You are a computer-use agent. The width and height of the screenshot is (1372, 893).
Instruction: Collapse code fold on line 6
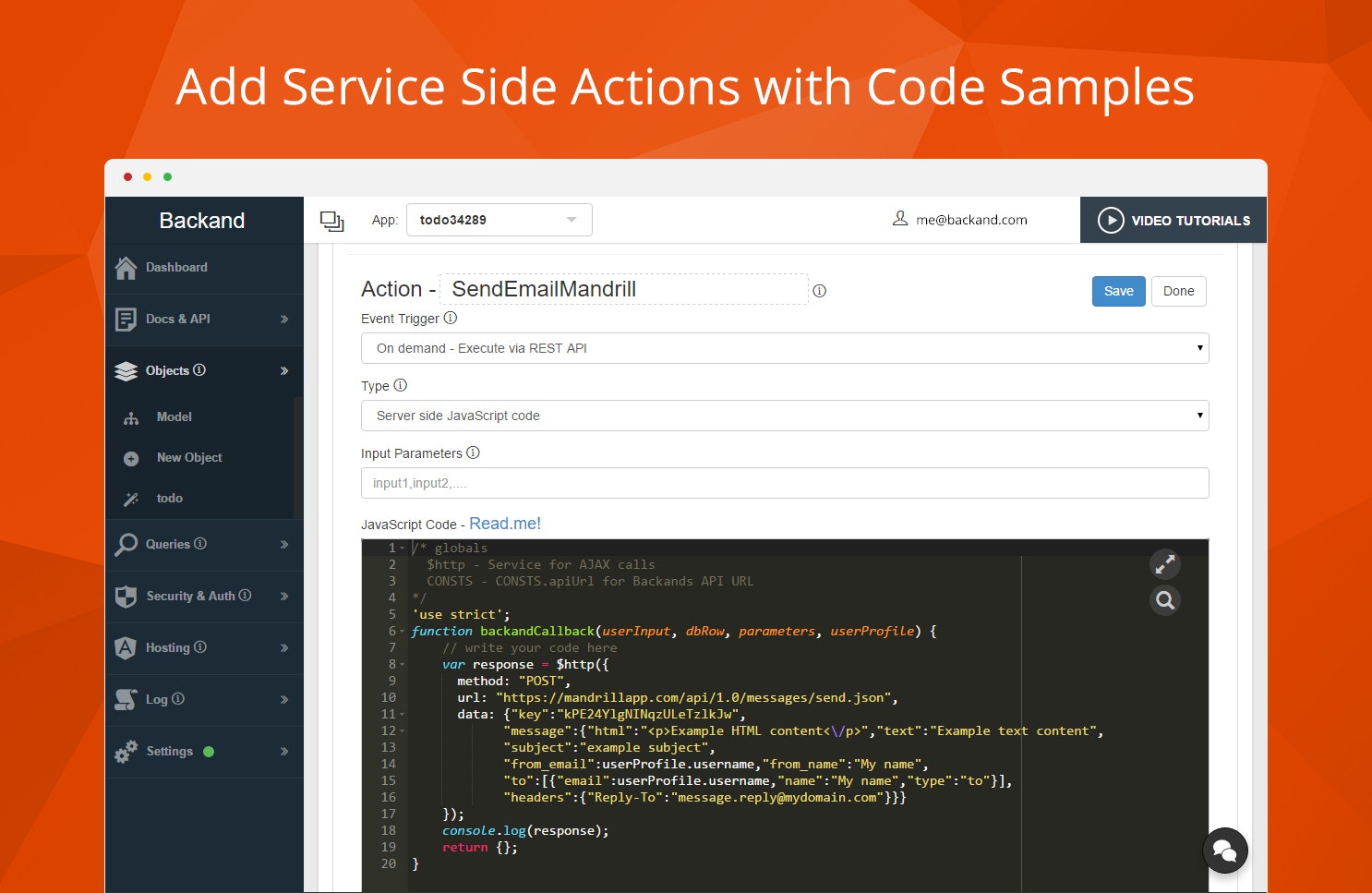403,632
